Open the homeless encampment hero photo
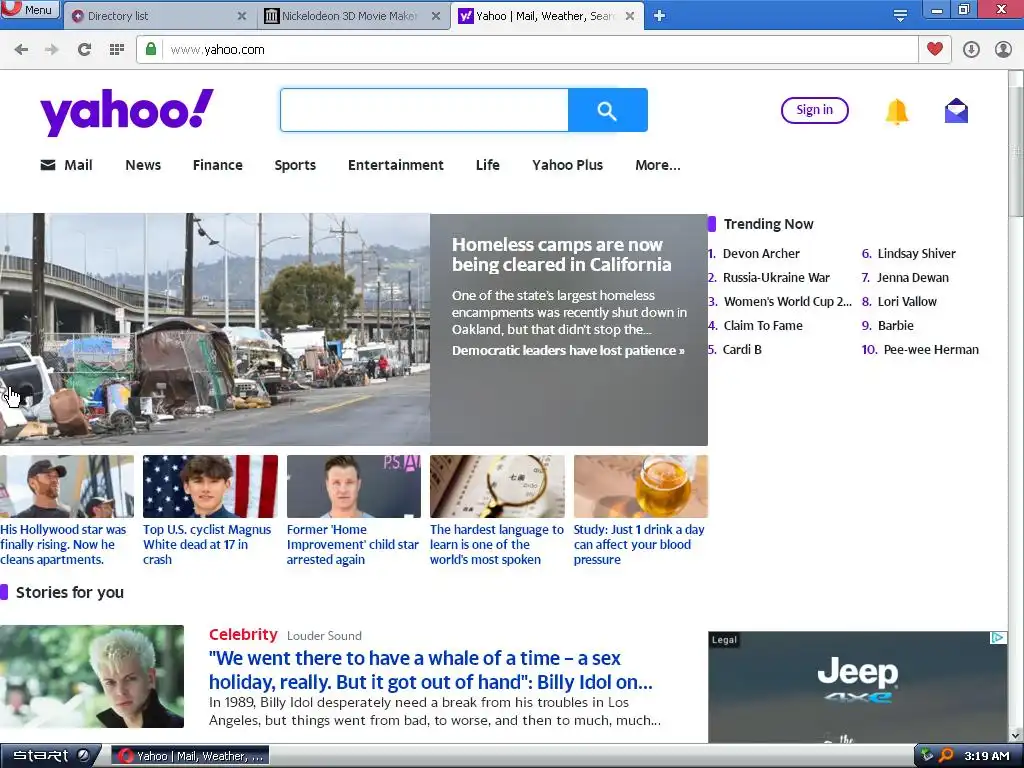The height and width of the screenshot is (768, 1024). pyautogui.click(x=215, y=329)
